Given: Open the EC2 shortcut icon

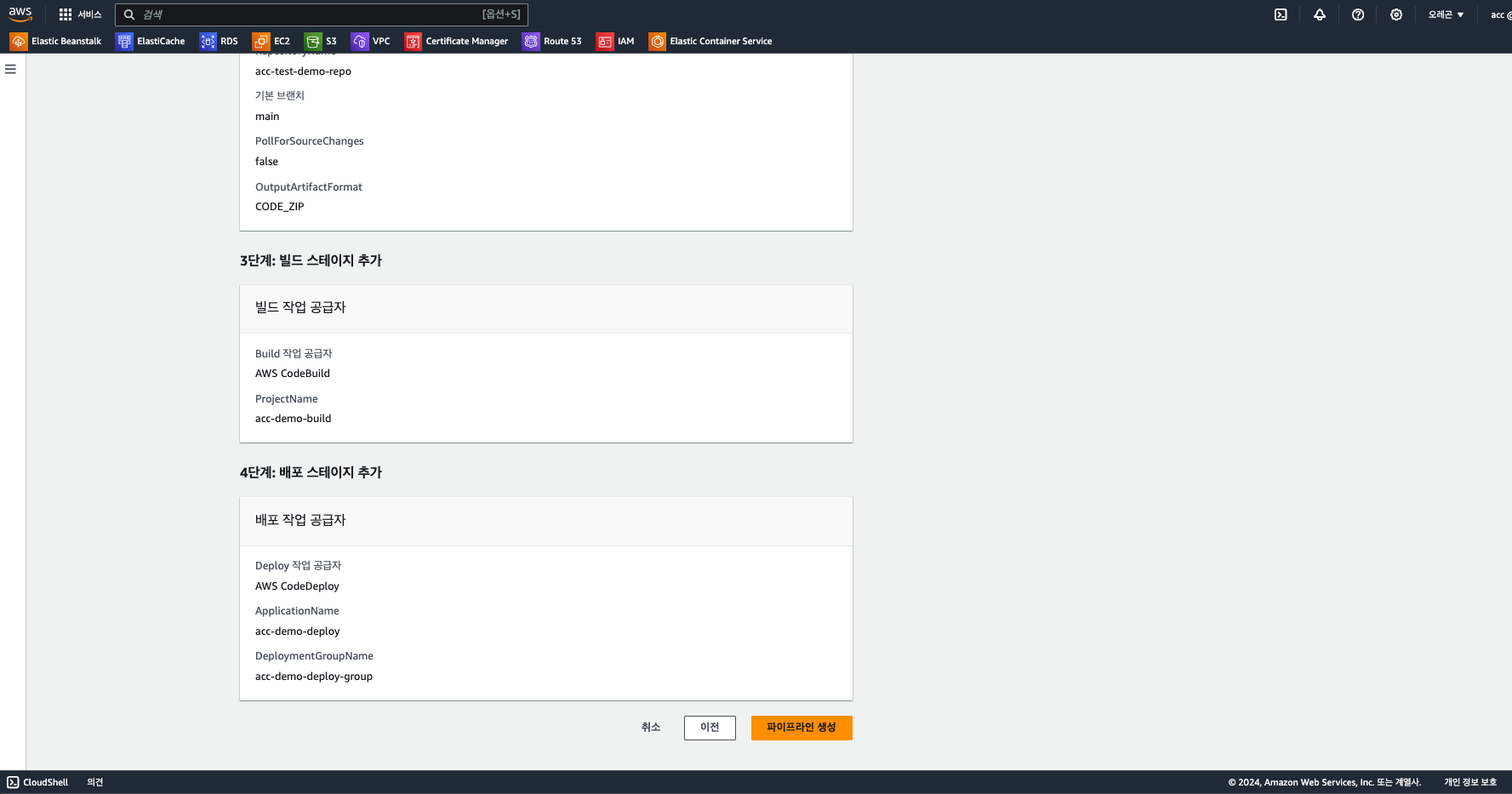Looking at the screenshot, I should [261, 41].
